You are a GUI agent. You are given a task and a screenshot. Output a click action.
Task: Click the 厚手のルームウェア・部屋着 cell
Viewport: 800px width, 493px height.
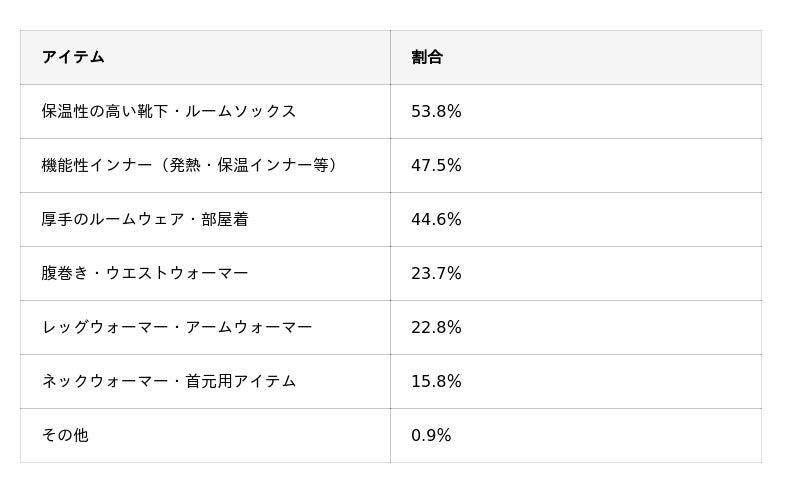pyautogui.click(x=205, y=219)
